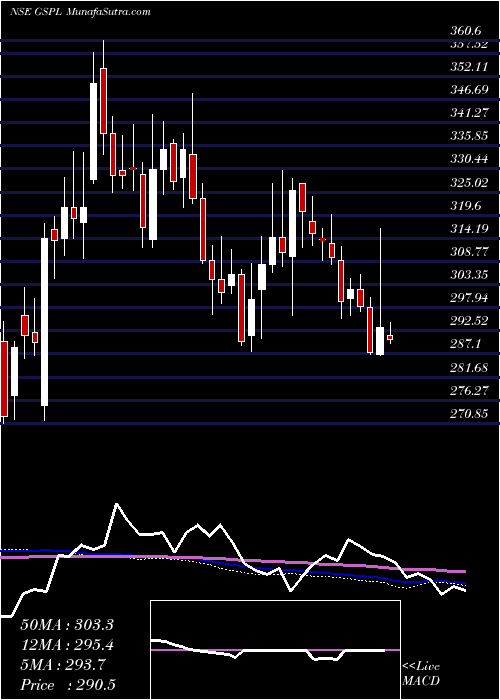Click the 281.68 price axis label
The image size is (500, 700).
(468, 368)
